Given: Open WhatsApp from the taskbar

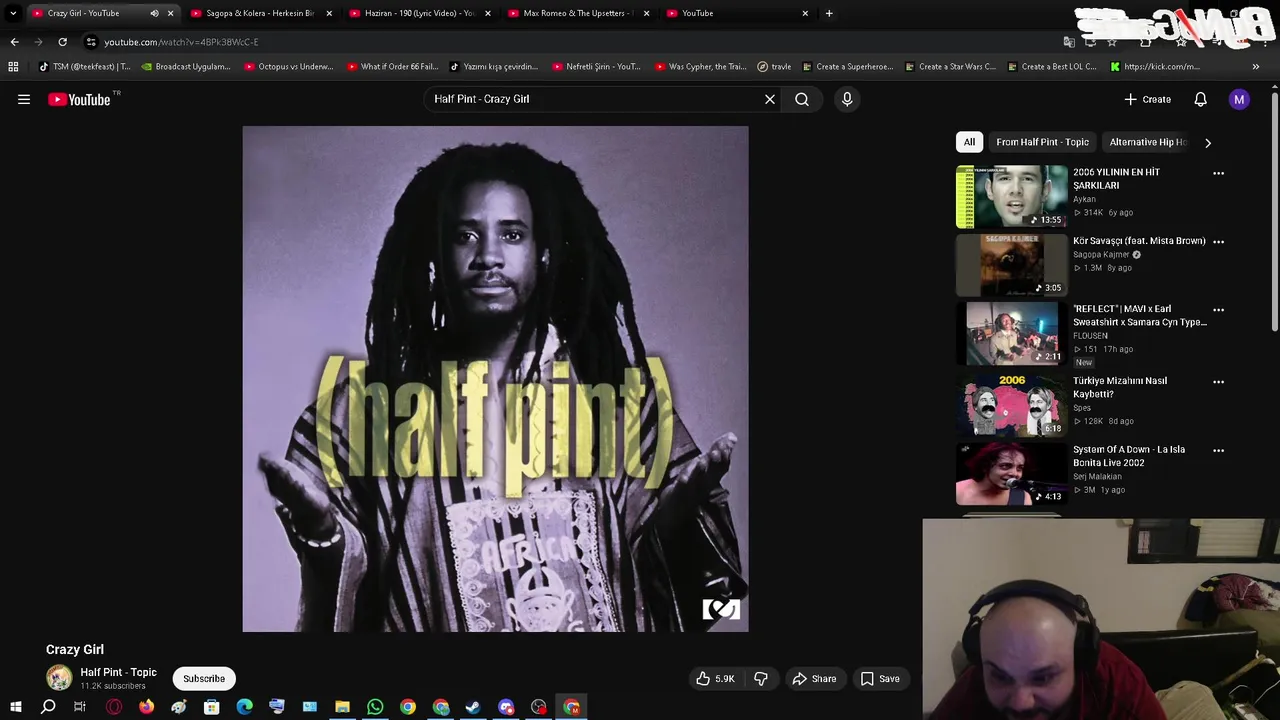Looking at the screenshot, I should 375,707.
